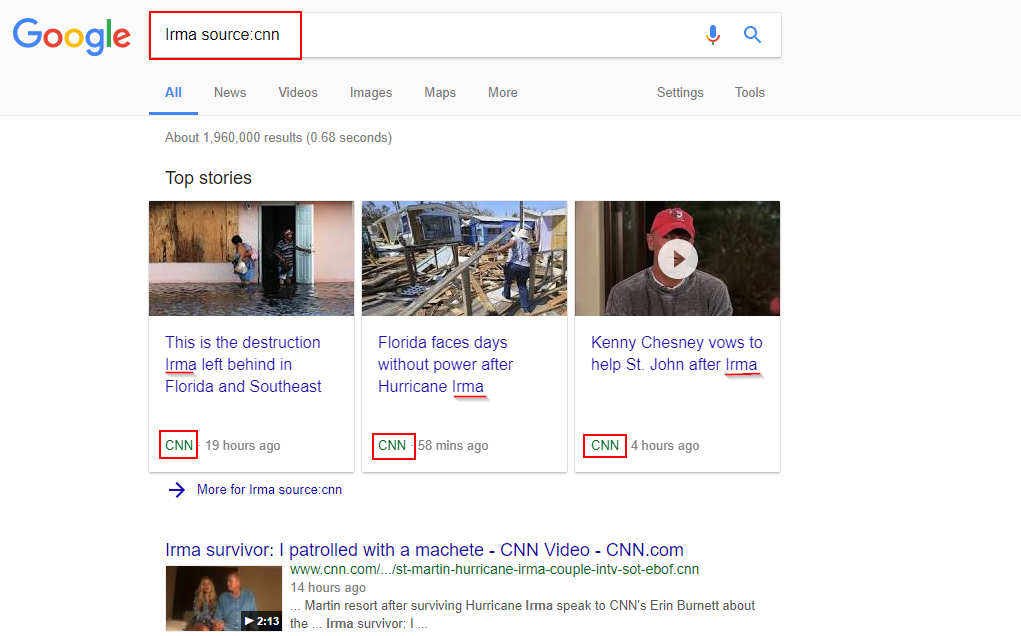Click the '58 mins ago' timestamp
The image size is (1021, 636).
pyautogui.click(x=453, y=446)
